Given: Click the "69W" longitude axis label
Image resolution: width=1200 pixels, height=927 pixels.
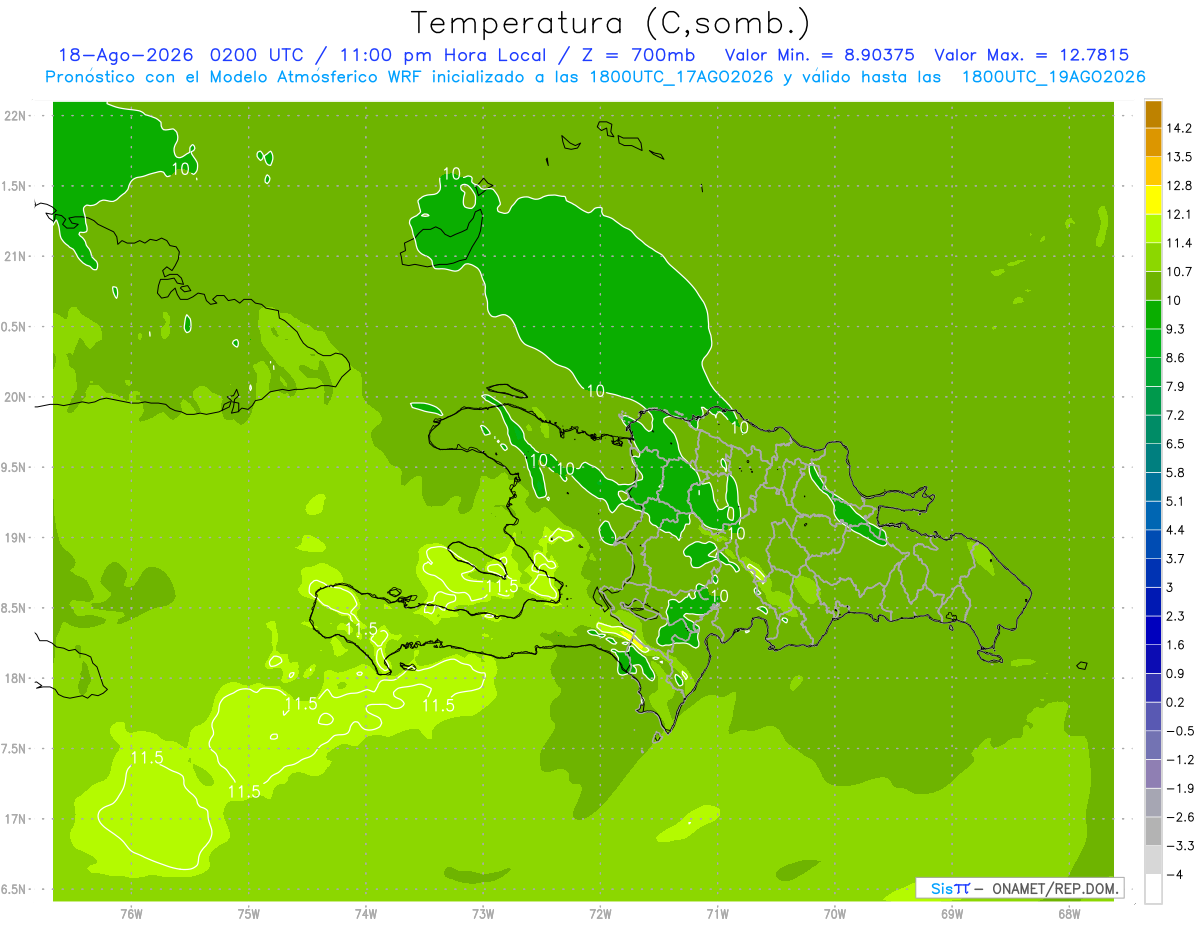Looking at the screenshot, I should point(951,914).
